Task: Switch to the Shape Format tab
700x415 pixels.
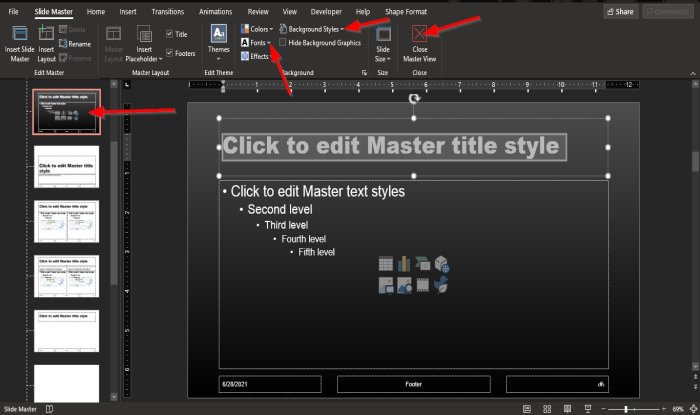Action: [406, 12]
